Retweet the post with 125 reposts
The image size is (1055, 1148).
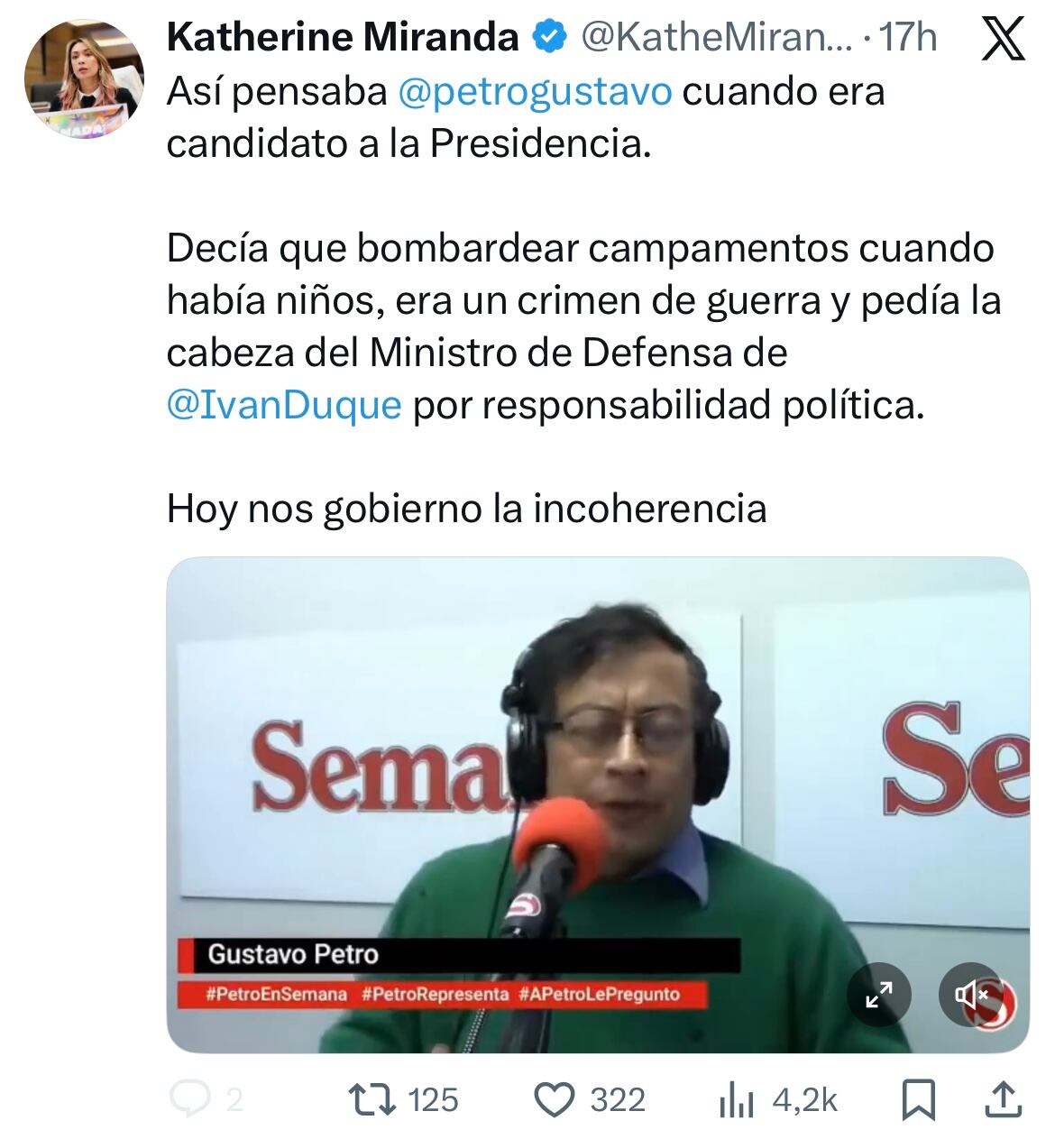[x=374, y=1099]
